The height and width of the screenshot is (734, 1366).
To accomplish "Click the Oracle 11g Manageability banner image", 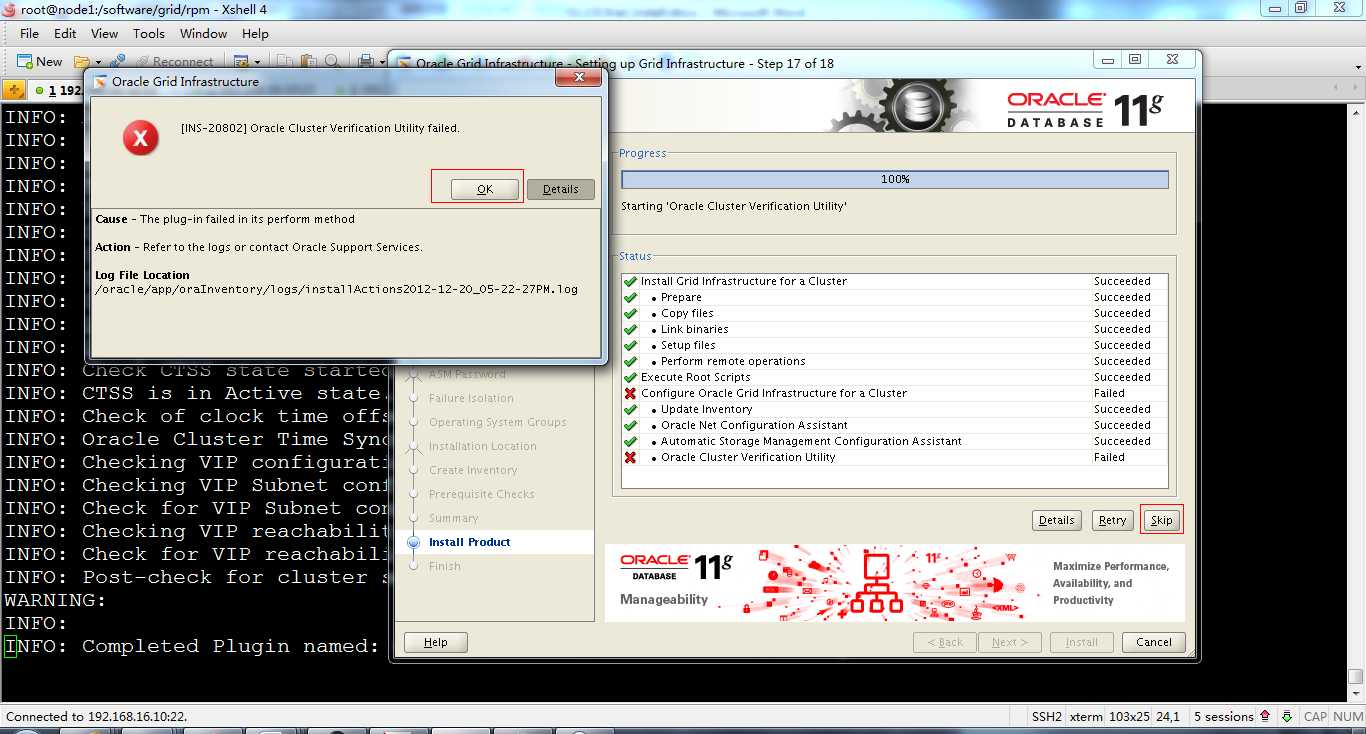I will pyautogui.click(x=895, y=583).
